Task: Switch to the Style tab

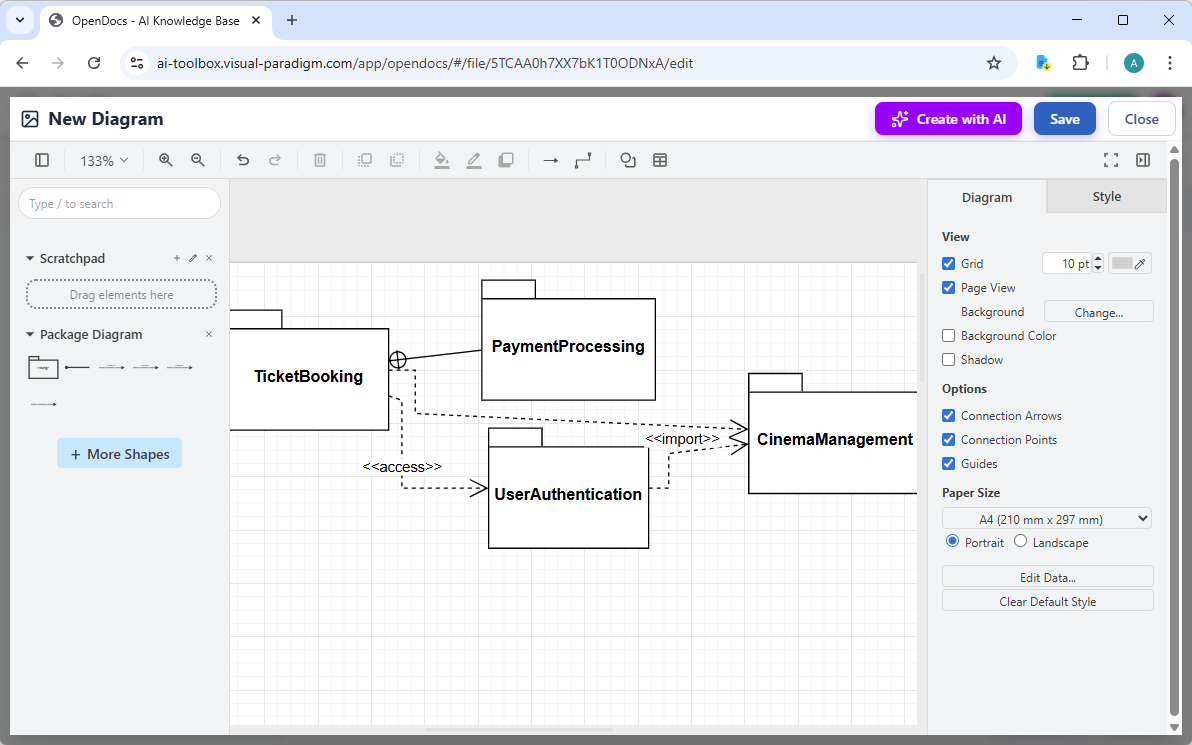Action: click(x=1106, y=197)
